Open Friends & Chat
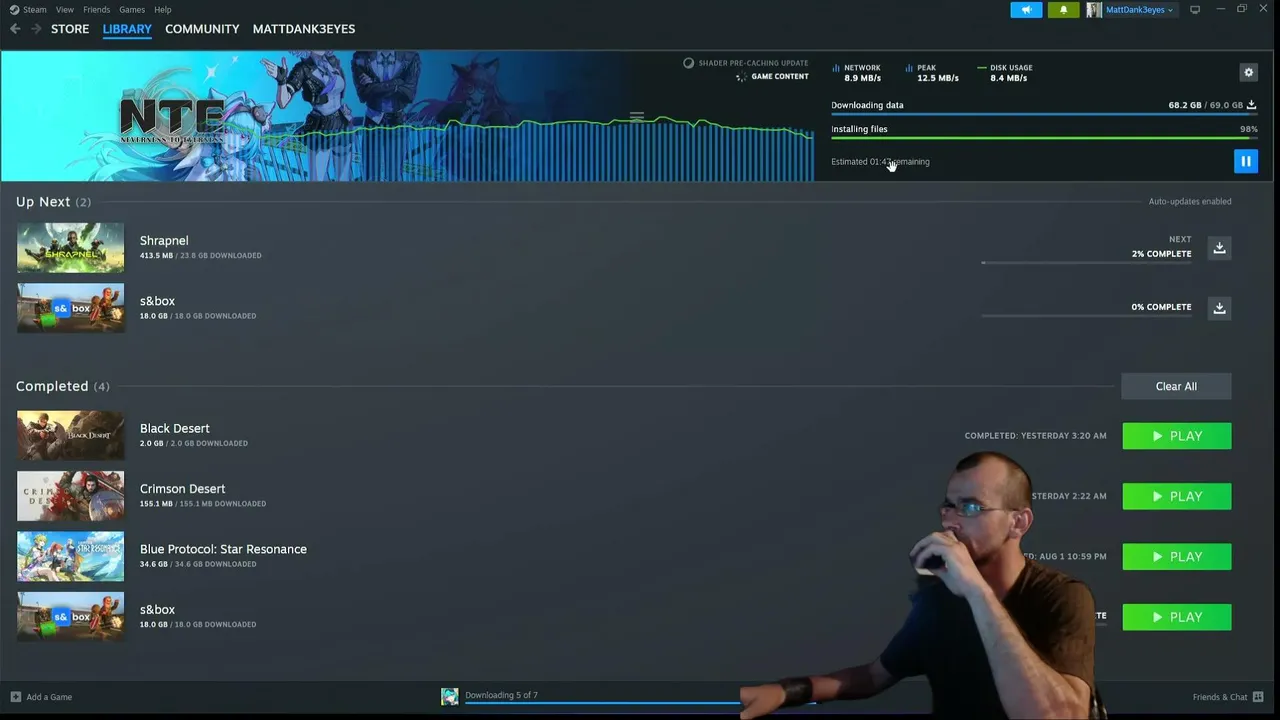The width and height of the screenshot is (1280, 720). pos(1220,697)
